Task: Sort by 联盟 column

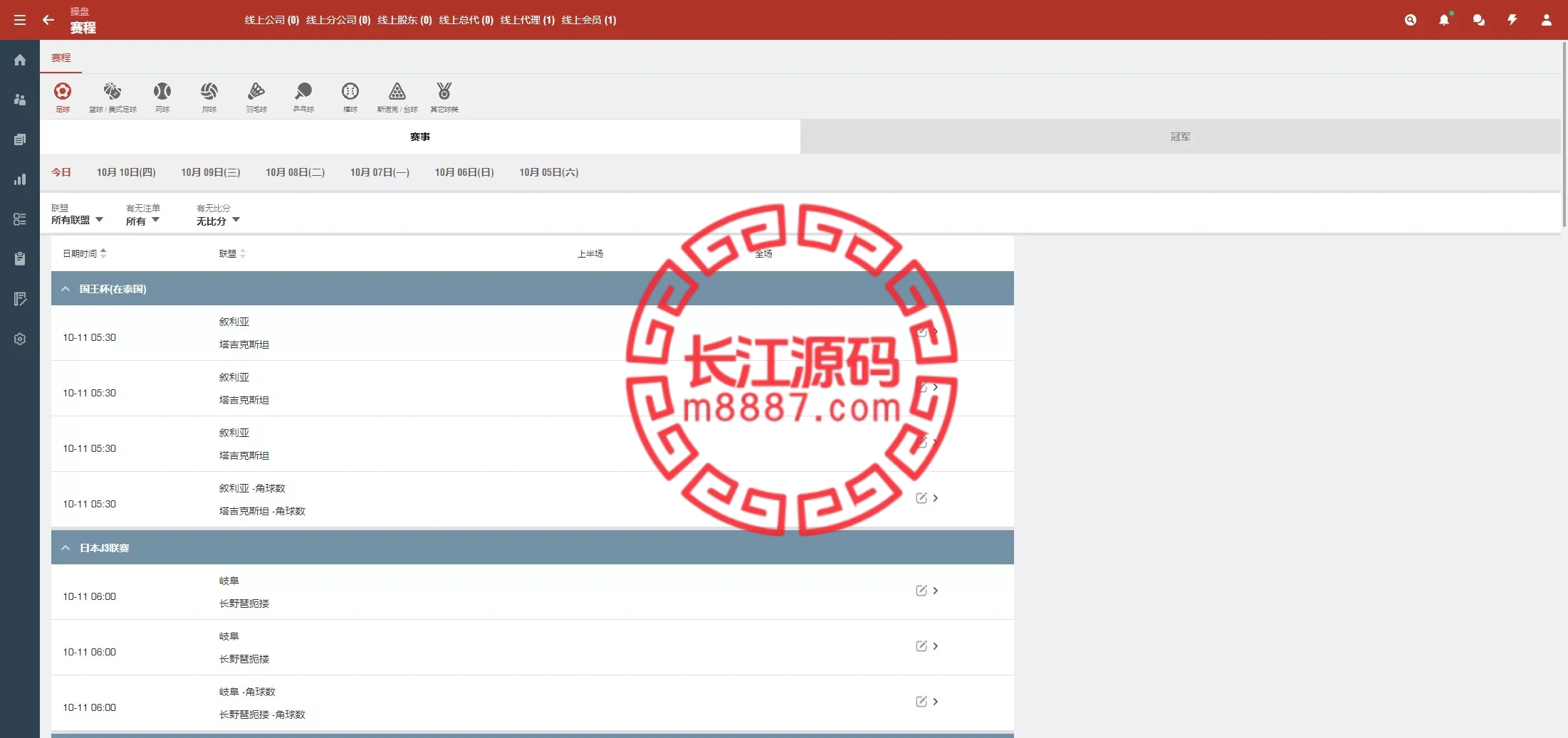Action: (x=232, y=253)
